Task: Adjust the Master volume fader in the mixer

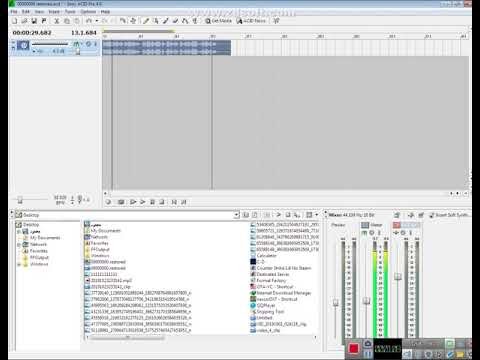Action: [x=366, y=300]
